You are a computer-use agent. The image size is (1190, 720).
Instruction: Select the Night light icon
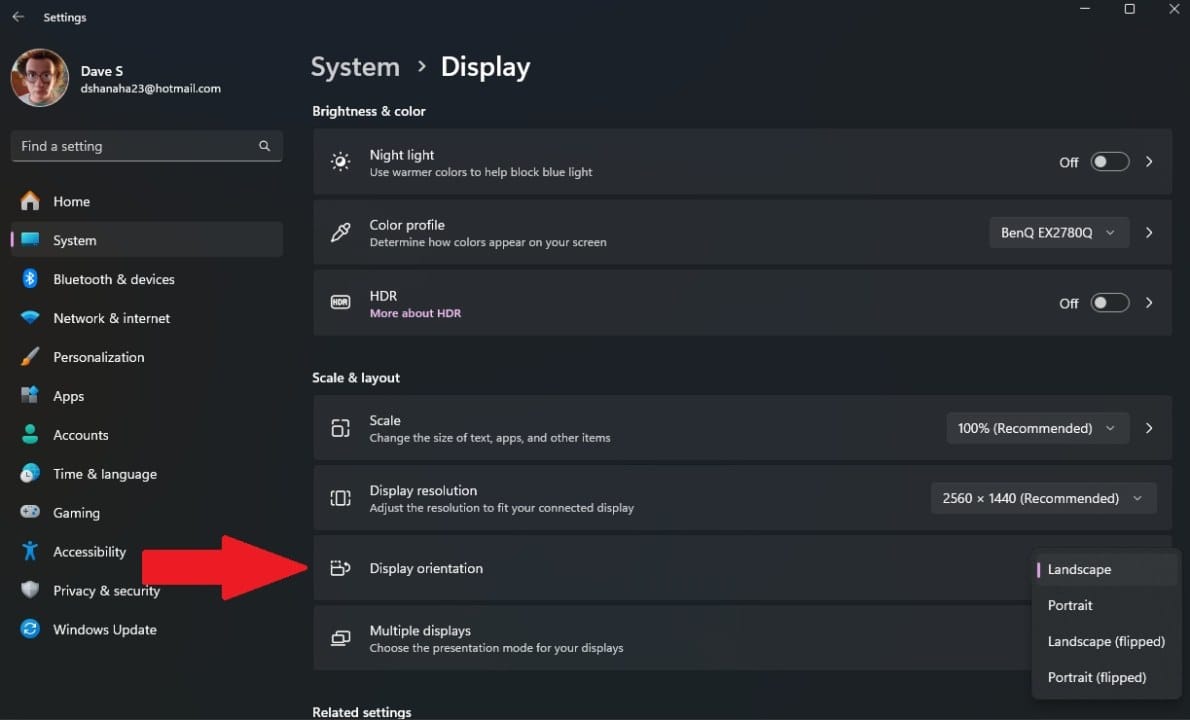tap(340, 161)
